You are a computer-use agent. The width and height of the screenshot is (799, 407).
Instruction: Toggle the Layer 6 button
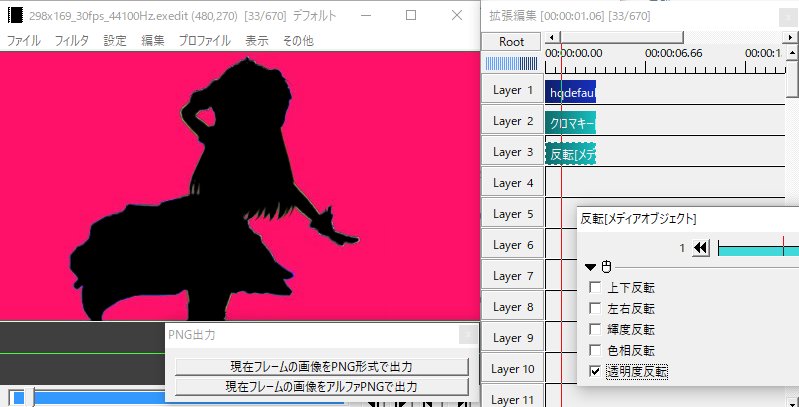[513, 246]
